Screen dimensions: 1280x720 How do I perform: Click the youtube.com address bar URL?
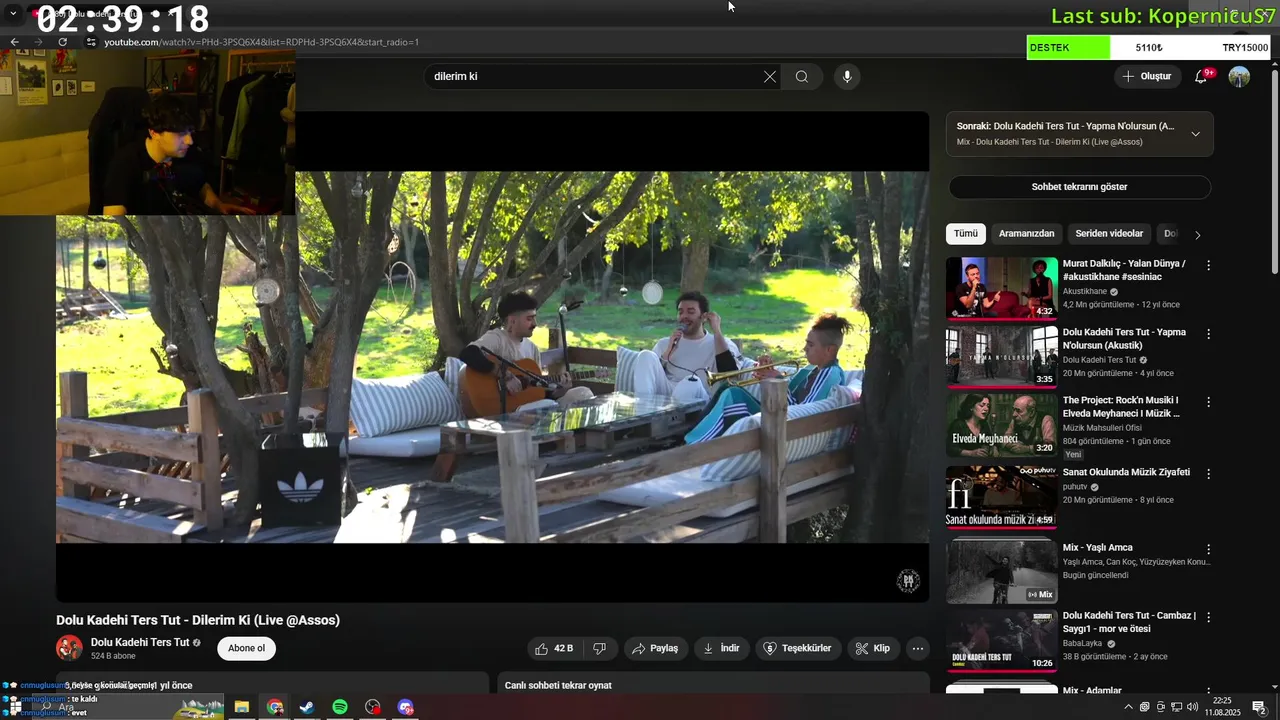point(261,42)
